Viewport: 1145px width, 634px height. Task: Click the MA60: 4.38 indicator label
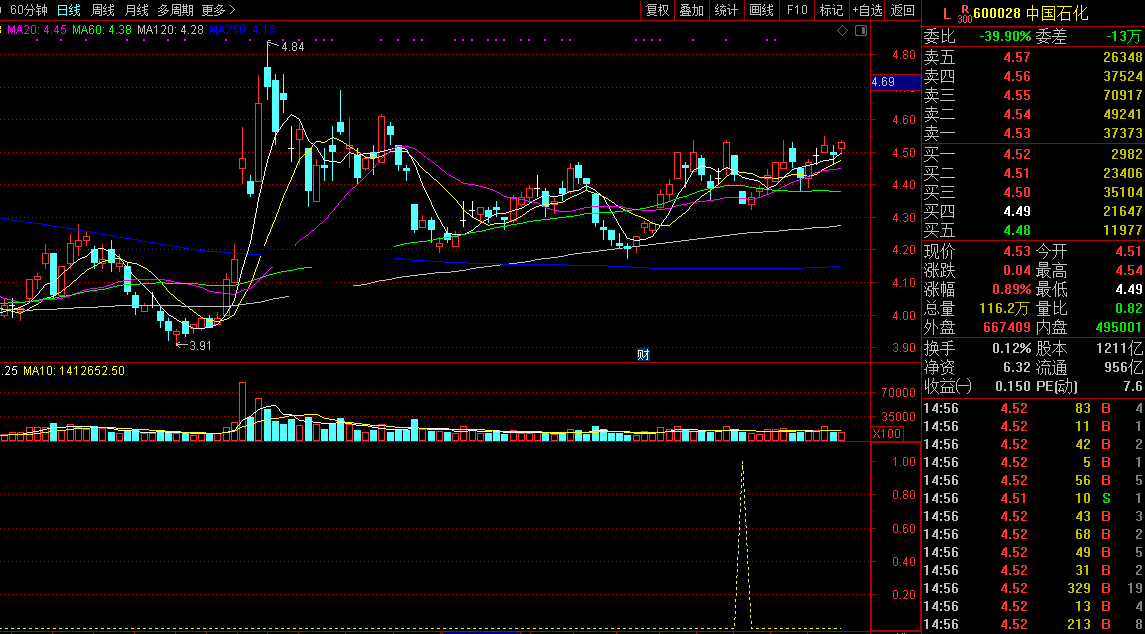click(x=102, y=30)
